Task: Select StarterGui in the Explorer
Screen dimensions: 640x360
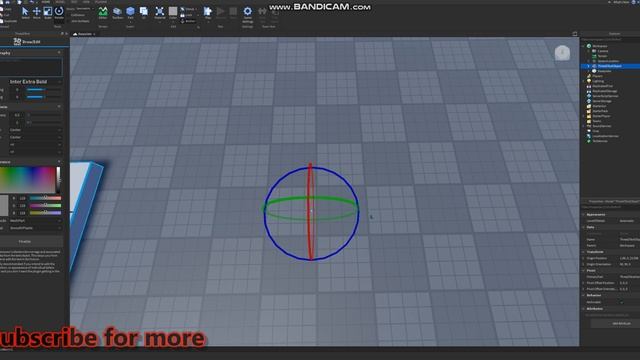Action: point(599,106)
